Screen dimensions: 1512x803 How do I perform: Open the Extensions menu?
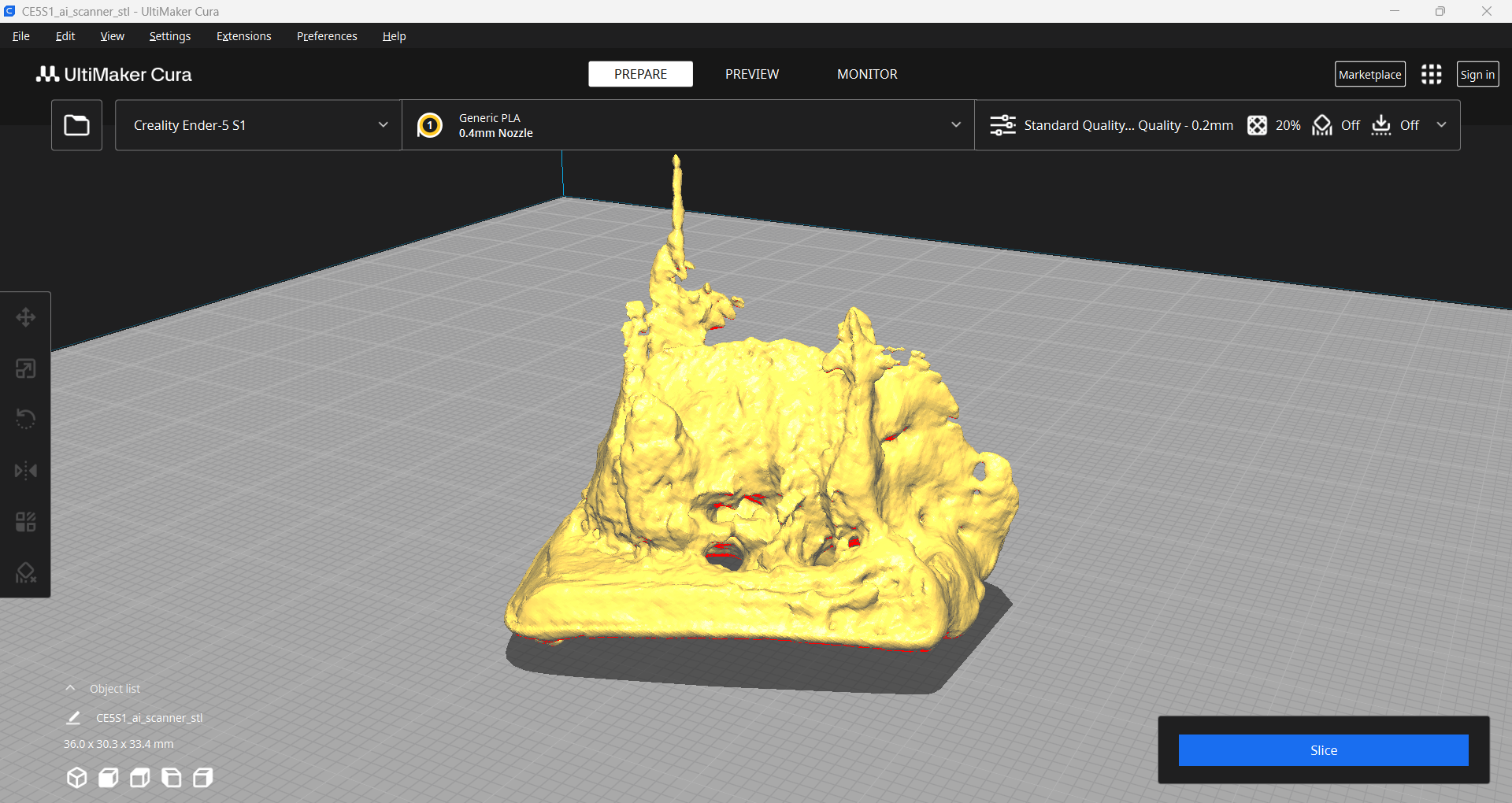pos(243,36)
